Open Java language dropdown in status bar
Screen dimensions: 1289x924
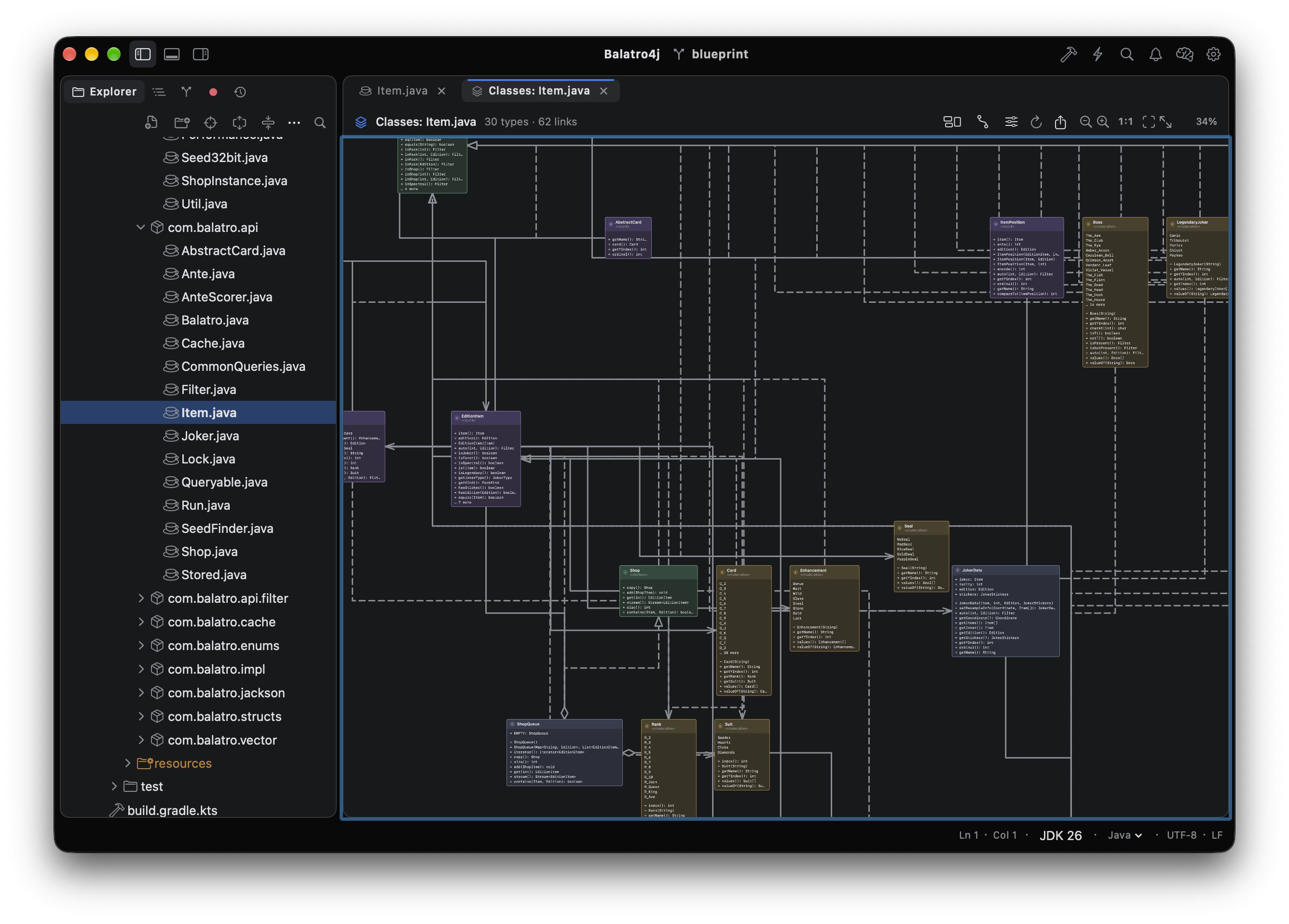[1125, 835]
